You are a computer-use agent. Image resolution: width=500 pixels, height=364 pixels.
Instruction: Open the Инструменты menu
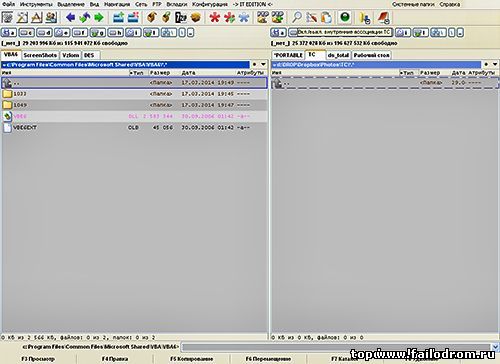coord(36,4)
